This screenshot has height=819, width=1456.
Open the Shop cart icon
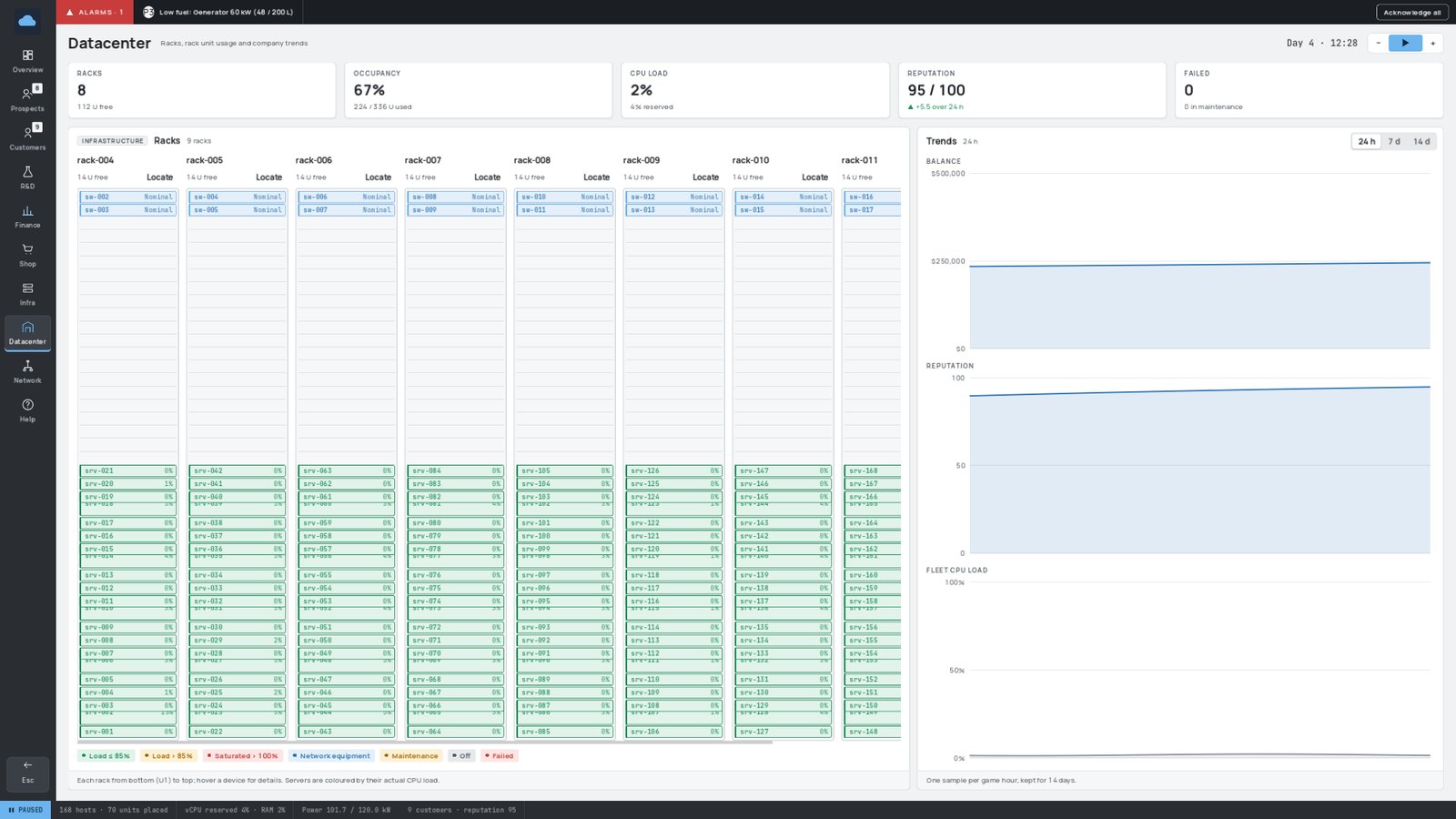27,249
